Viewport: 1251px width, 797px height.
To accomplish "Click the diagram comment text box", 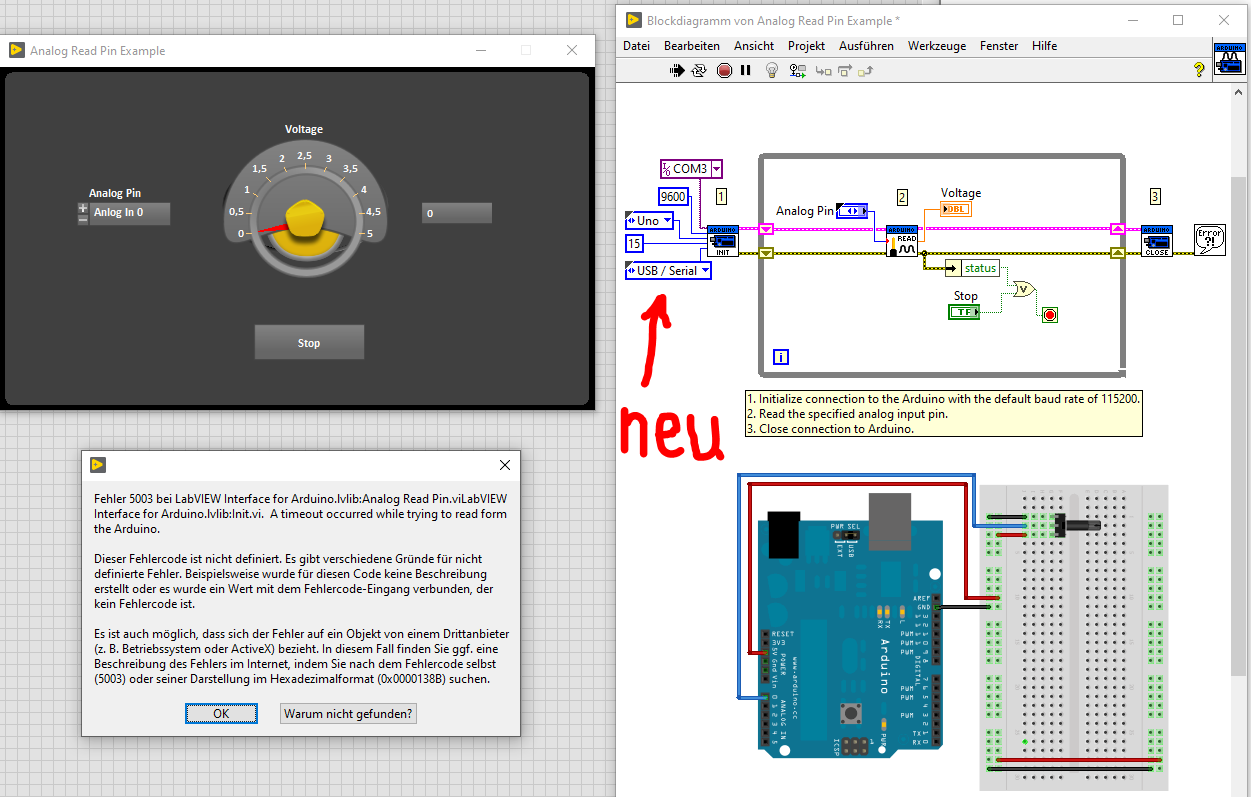I will click(943, 413).
